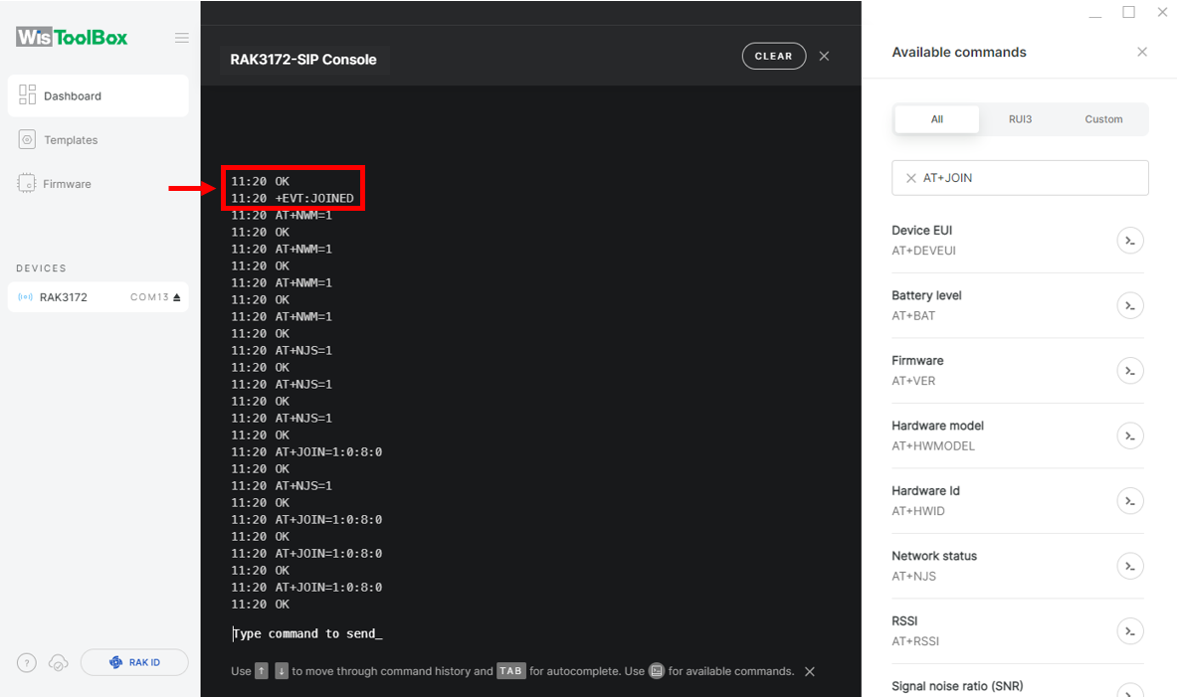Open the Firmware page
Screen dimensions: 1180x698
67,184
